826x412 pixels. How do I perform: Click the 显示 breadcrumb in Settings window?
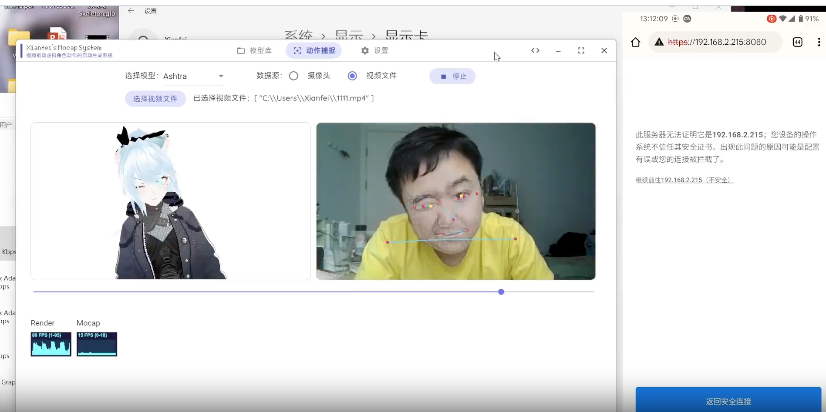(349, 36)
